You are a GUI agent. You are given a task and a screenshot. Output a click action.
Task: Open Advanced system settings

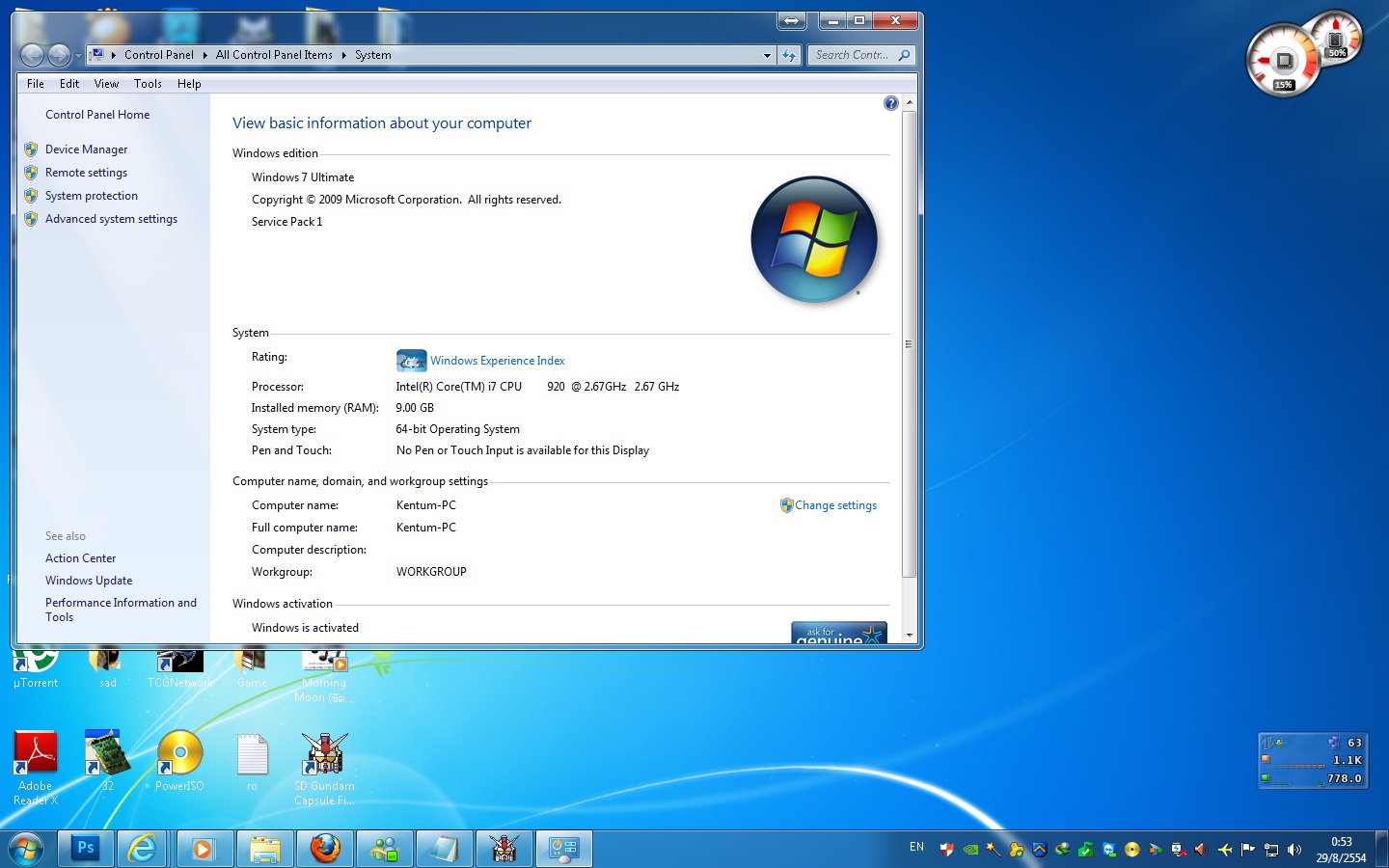(111, 219)
